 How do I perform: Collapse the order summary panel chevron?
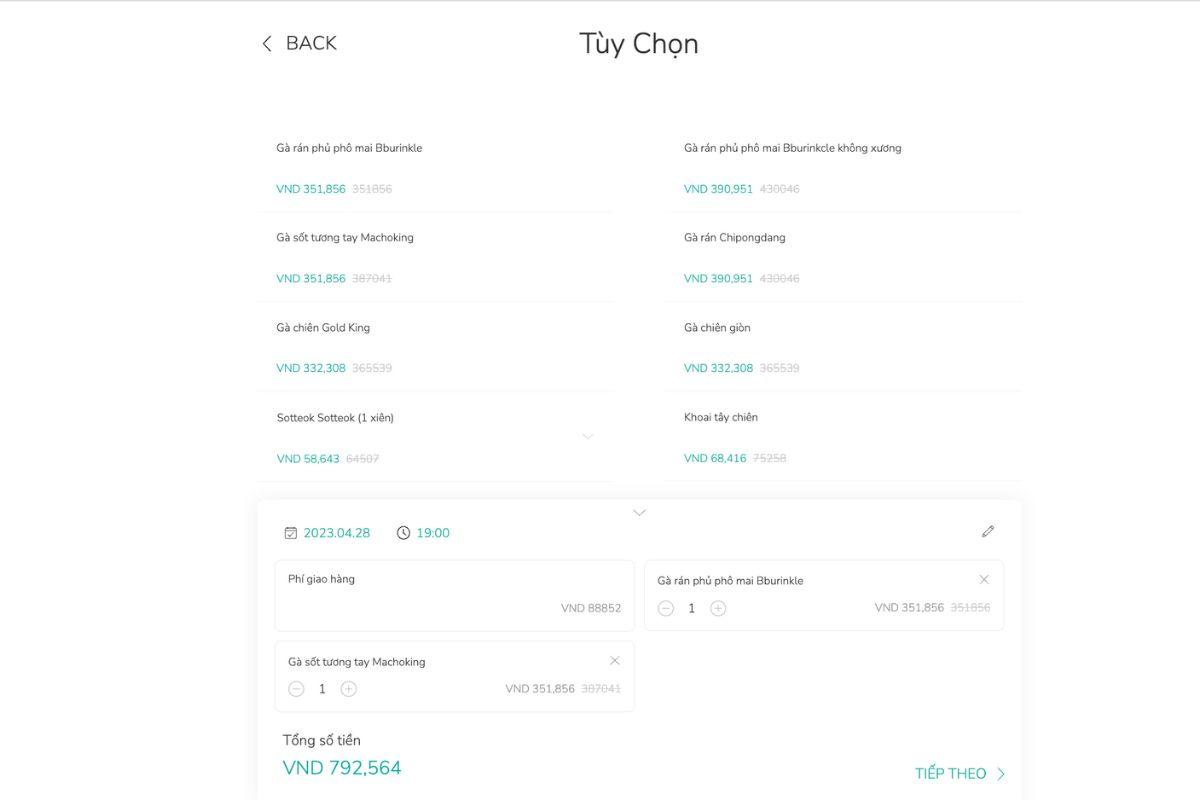(640, 513)
